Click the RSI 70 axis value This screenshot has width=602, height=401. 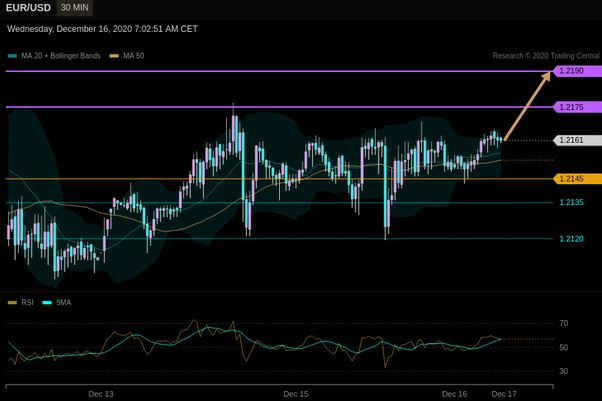(564, 323)
